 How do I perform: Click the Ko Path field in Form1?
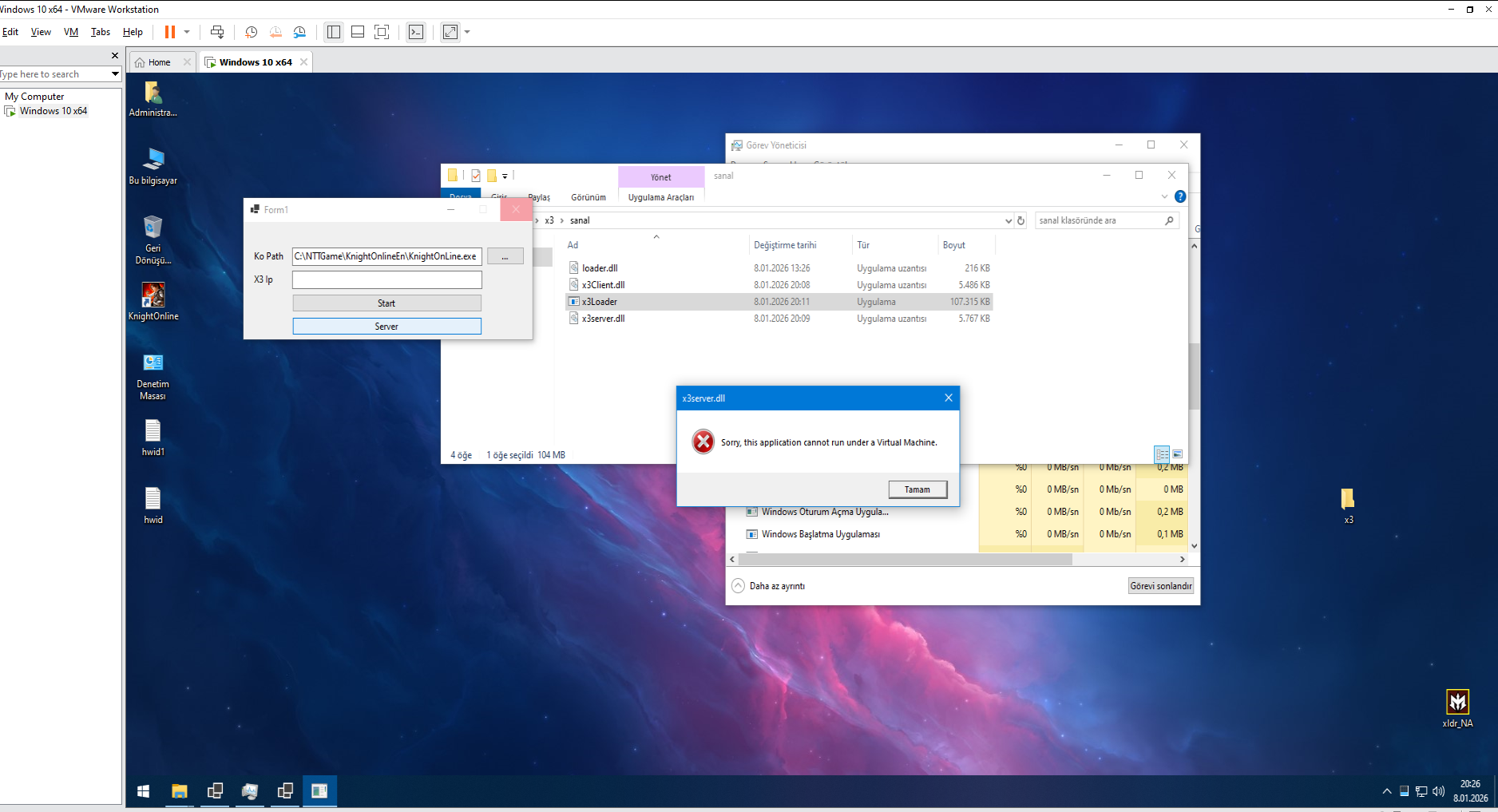[x=387, y=256]
